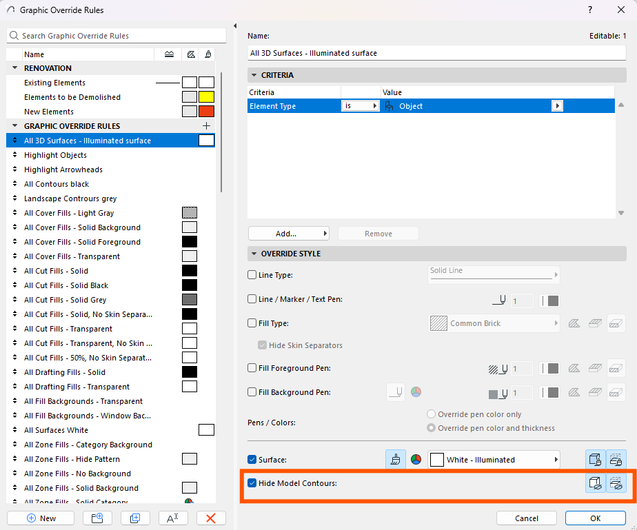637x530 pixels.
Task: Open the White - Illuminated surface dropdown
Action: click(494, 459)
